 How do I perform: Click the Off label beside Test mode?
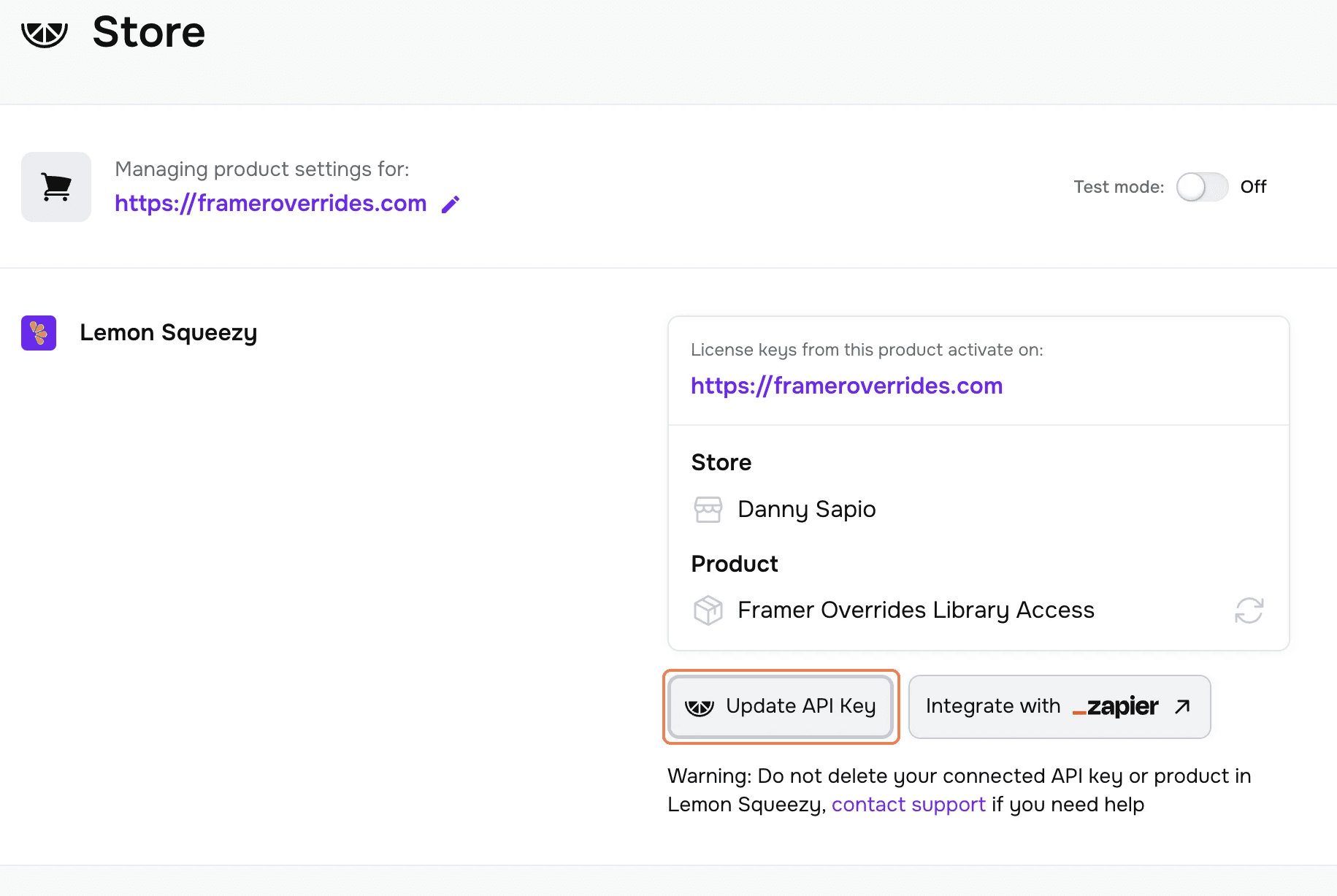pyautogui.click(x=1253, y=187)
